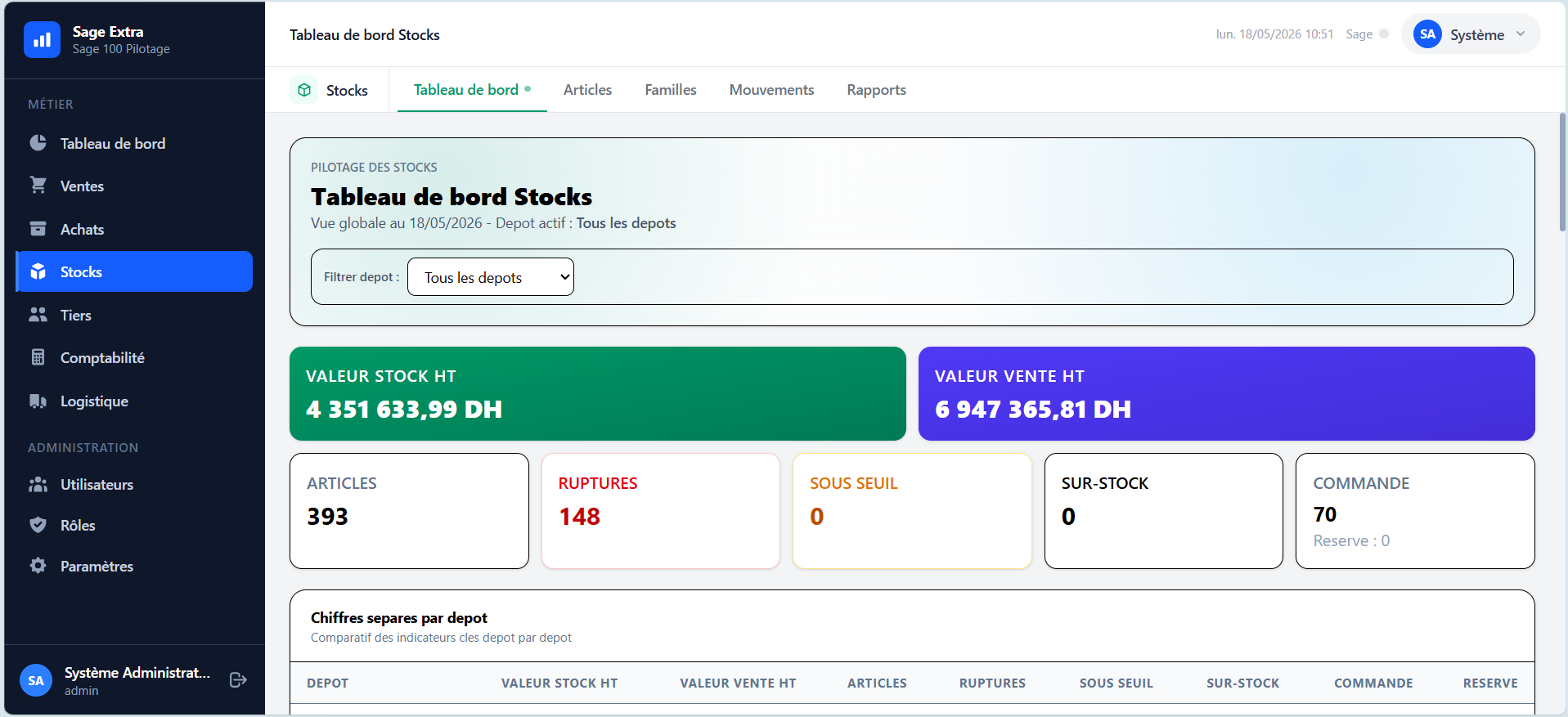Click the Tous les depots bold text
The height and width of the screenshot is (717, 1568).
626,223
